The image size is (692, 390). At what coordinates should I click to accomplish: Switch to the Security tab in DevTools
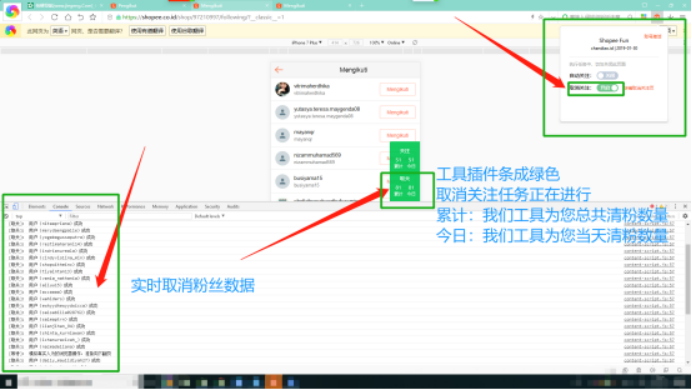tap(212, 206)
